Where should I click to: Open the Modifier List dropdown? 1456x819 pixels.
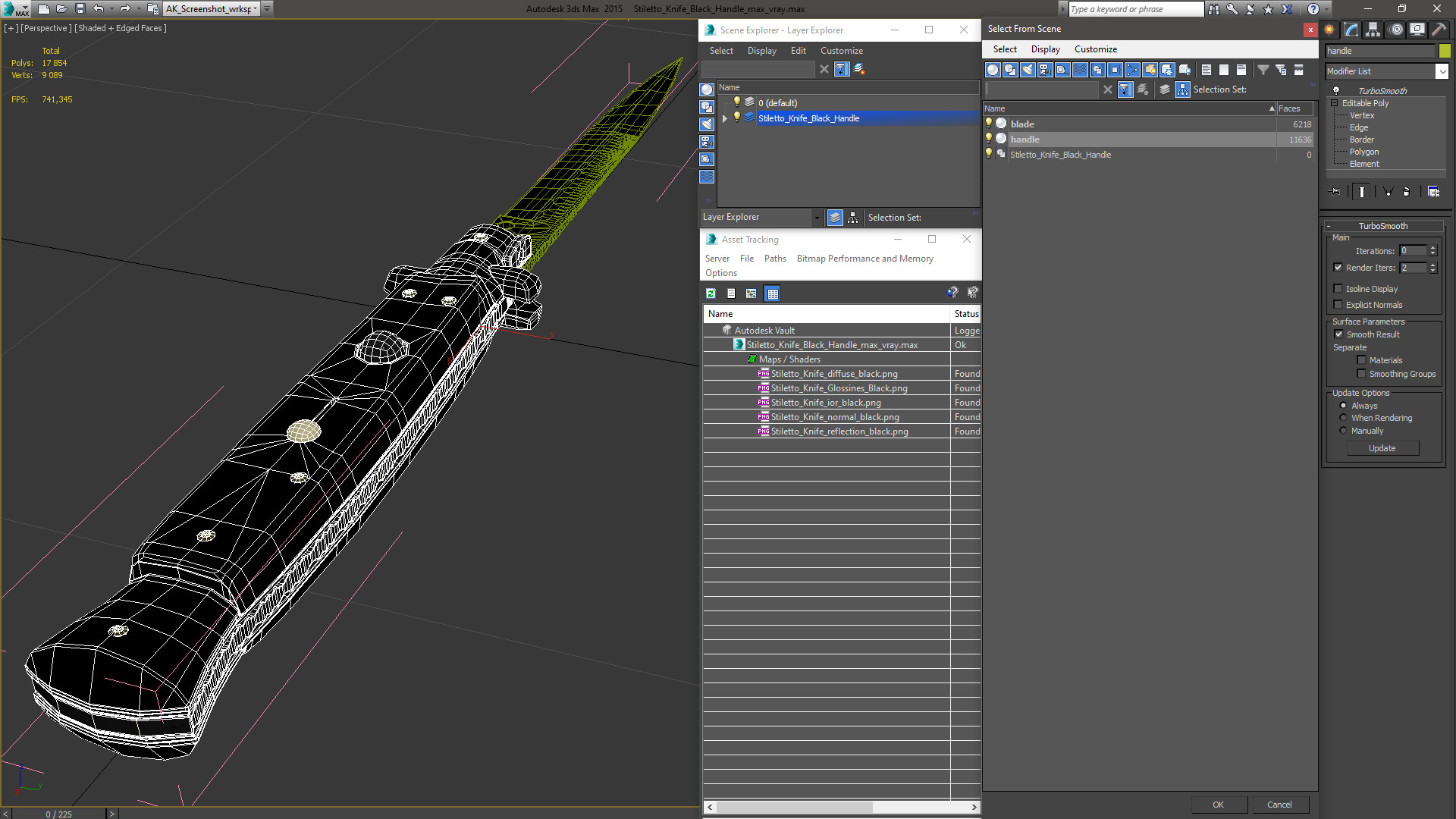(x=1442, y=71)
